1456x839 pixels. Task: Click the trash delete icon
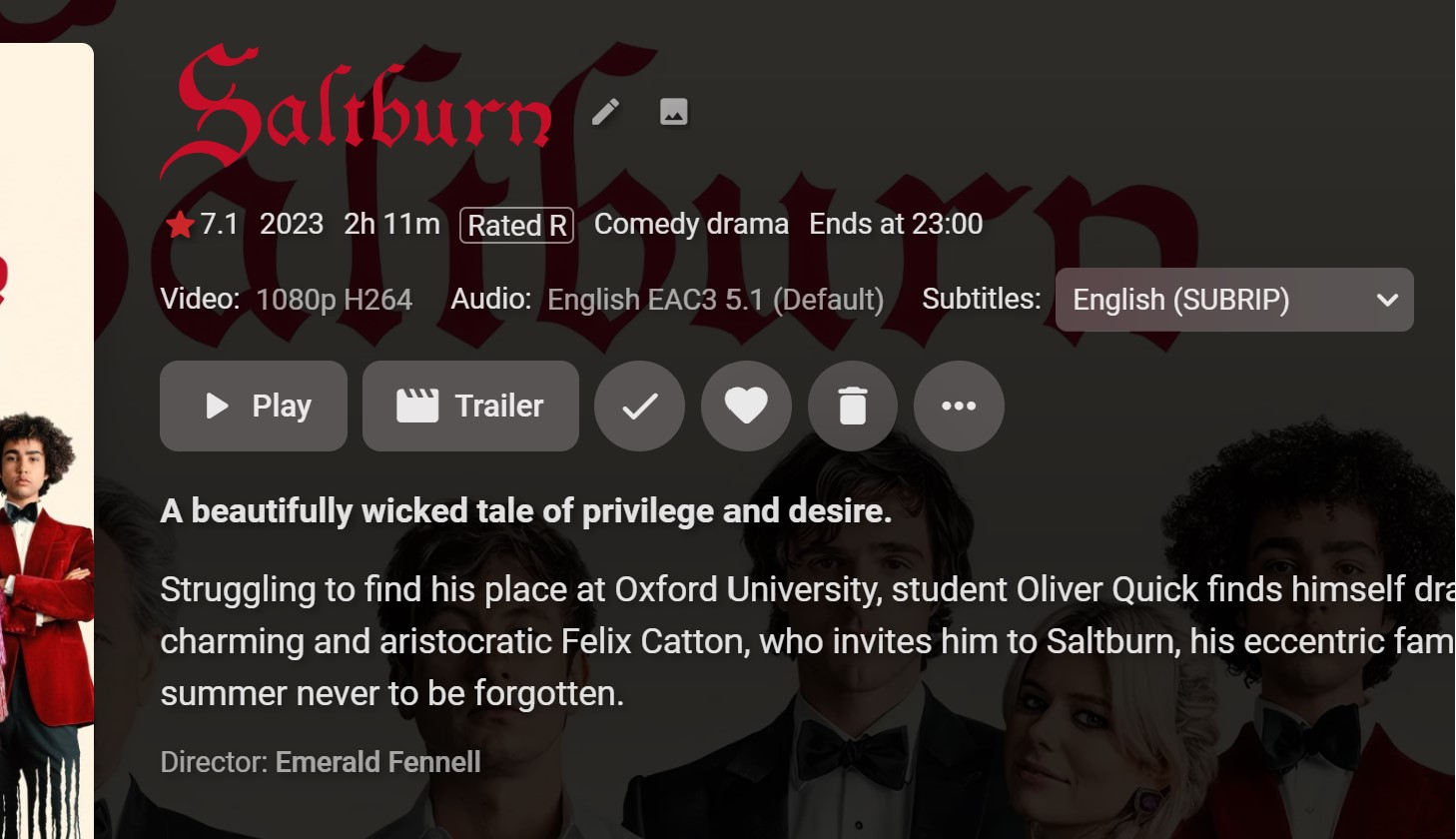tap(853, 406)
